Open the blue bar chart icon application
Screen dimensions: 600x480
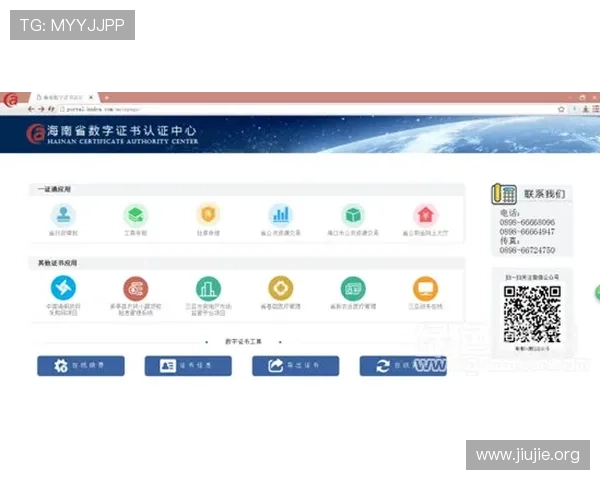tap(280, 215)
